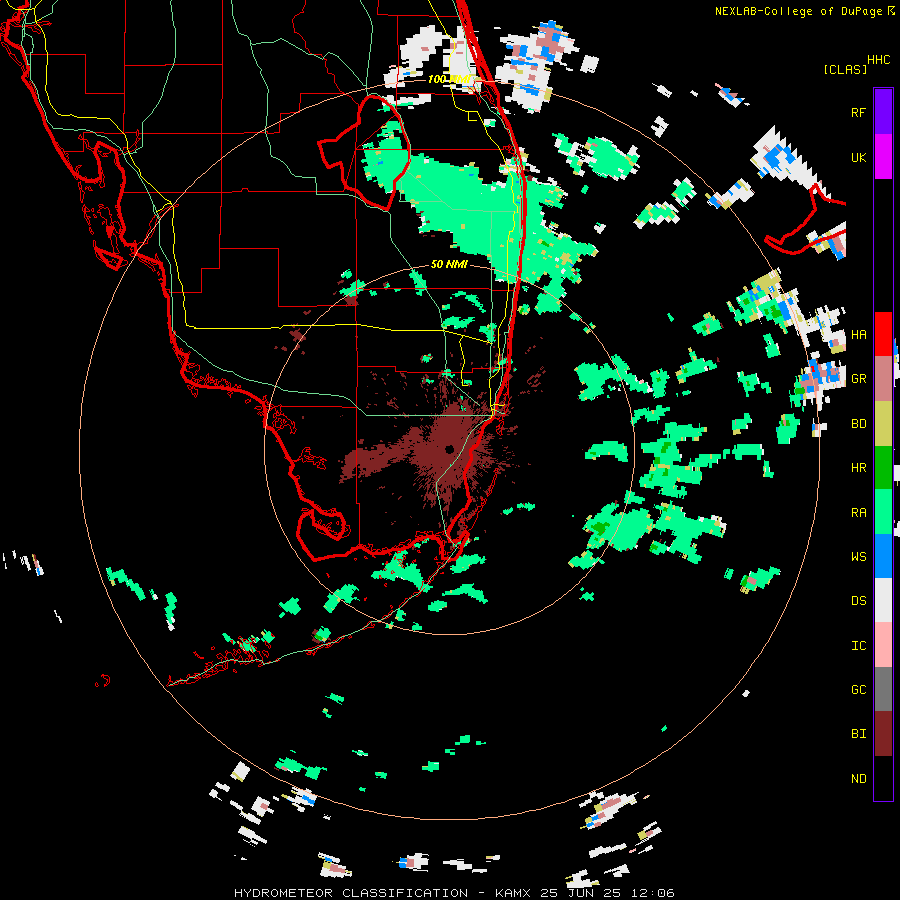Click the dark green HR legend swatch
The height and width of the screenshot is (900, 900).
pyautogui.click(x=883, y=467)
